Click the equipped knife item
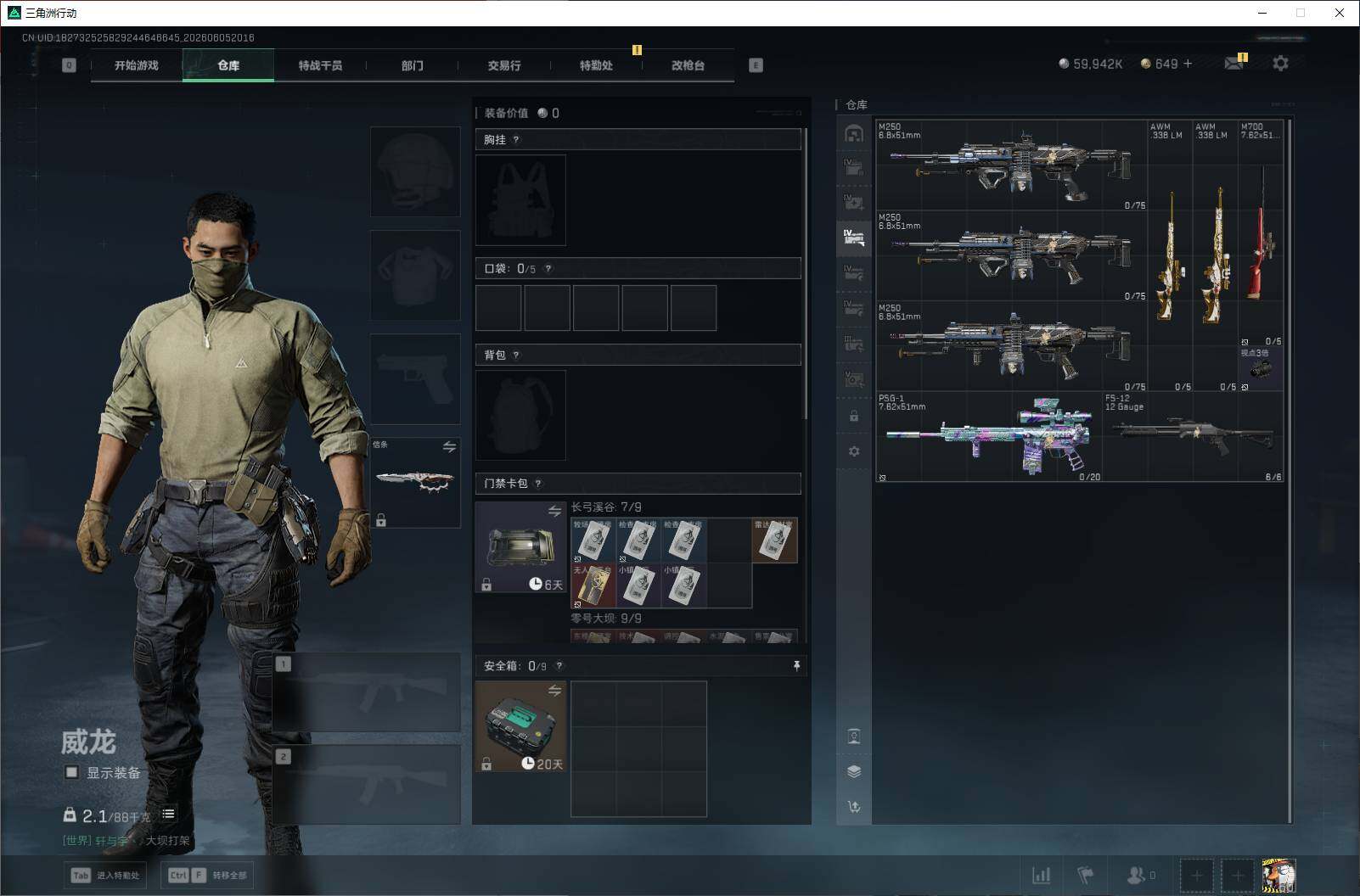 (415, 482)
